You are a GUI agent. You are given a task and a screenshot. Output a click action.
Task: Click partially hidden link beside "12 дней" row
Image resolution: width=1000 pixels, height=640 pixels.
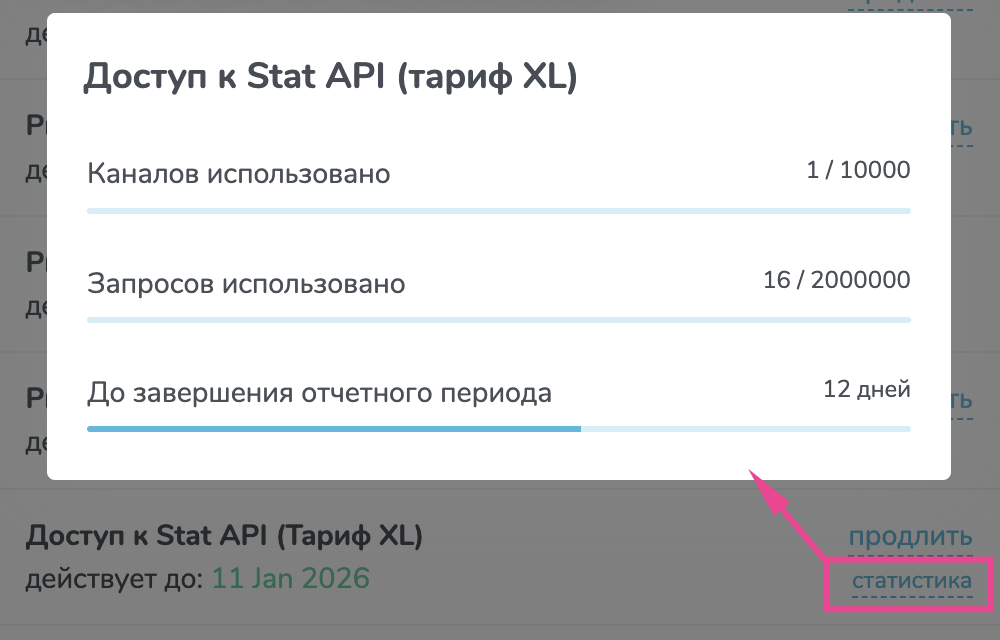pos(962,402)
